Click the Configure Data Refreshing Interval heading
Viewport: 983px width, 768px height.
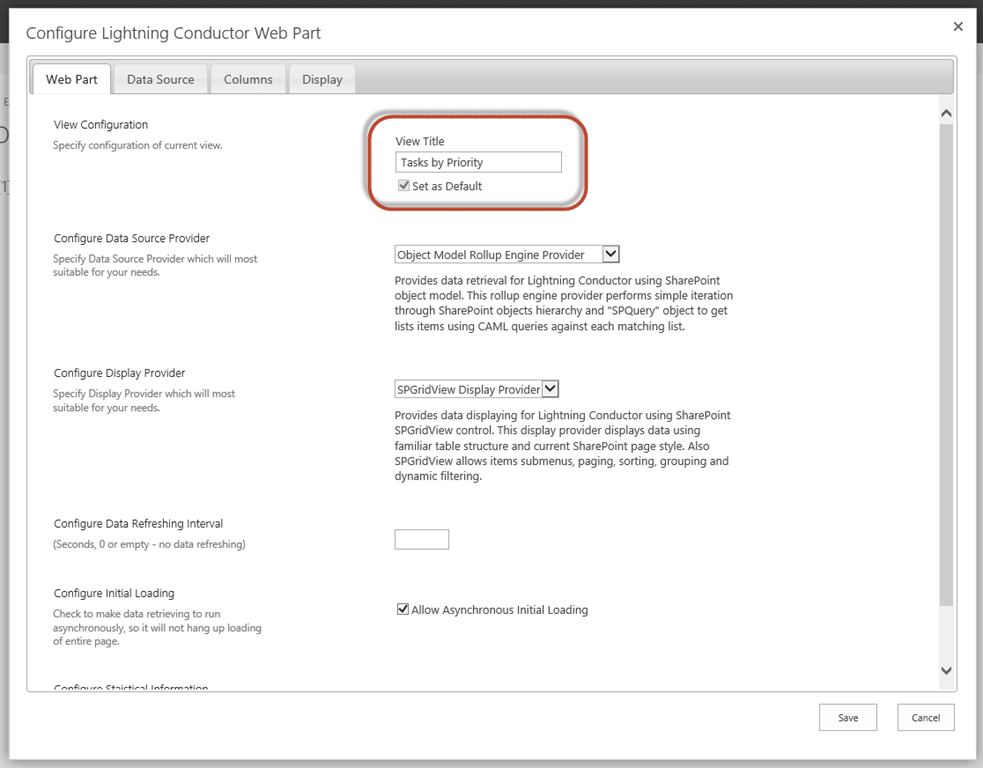138,523
